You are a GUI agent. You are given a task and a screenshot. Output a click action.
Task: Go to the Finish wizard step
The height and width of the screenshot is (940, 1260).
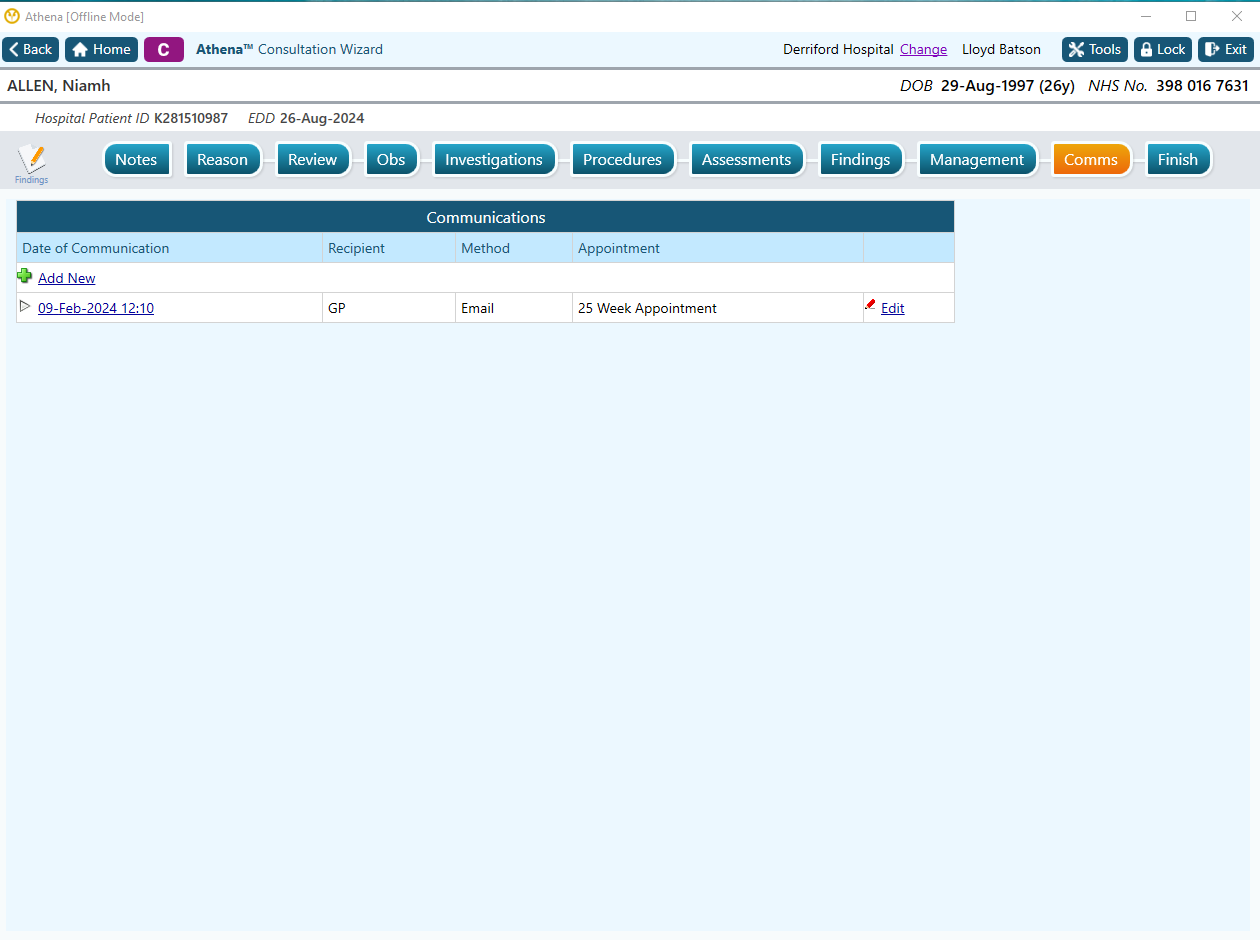(1178, 160)
